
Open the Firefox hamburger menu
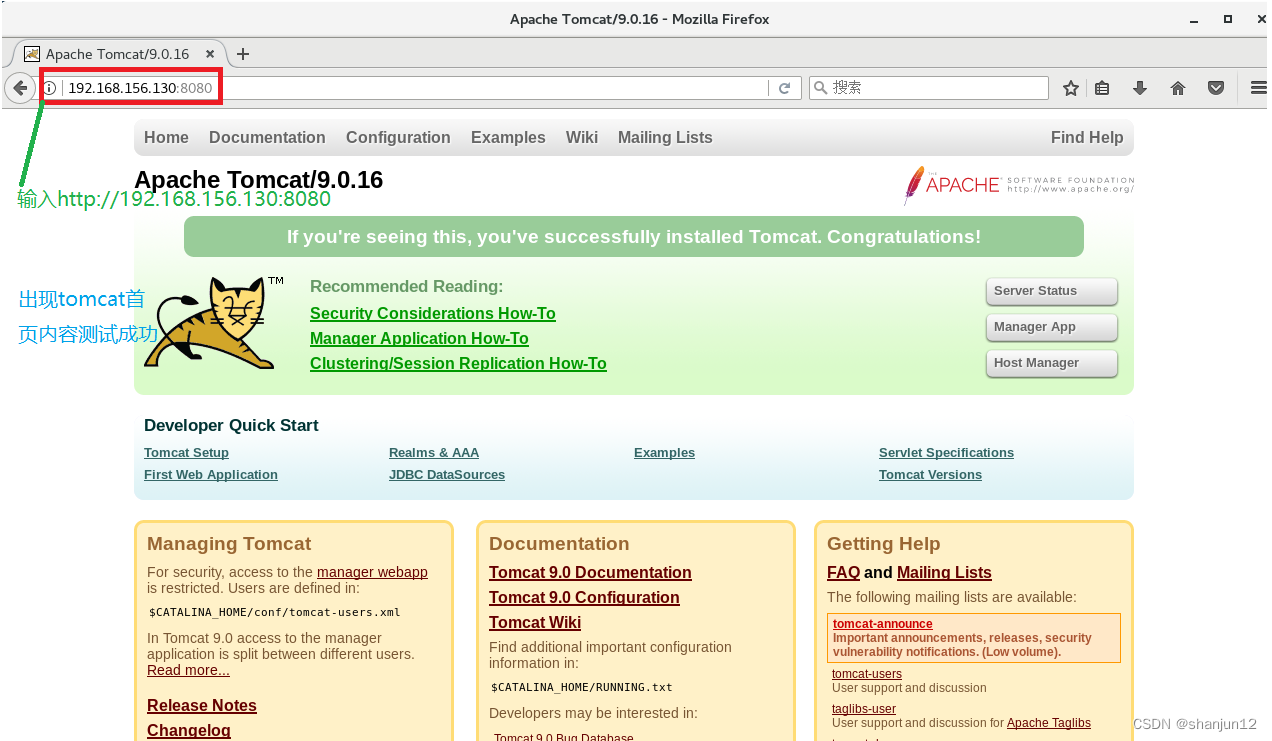tap(1259, 88)
